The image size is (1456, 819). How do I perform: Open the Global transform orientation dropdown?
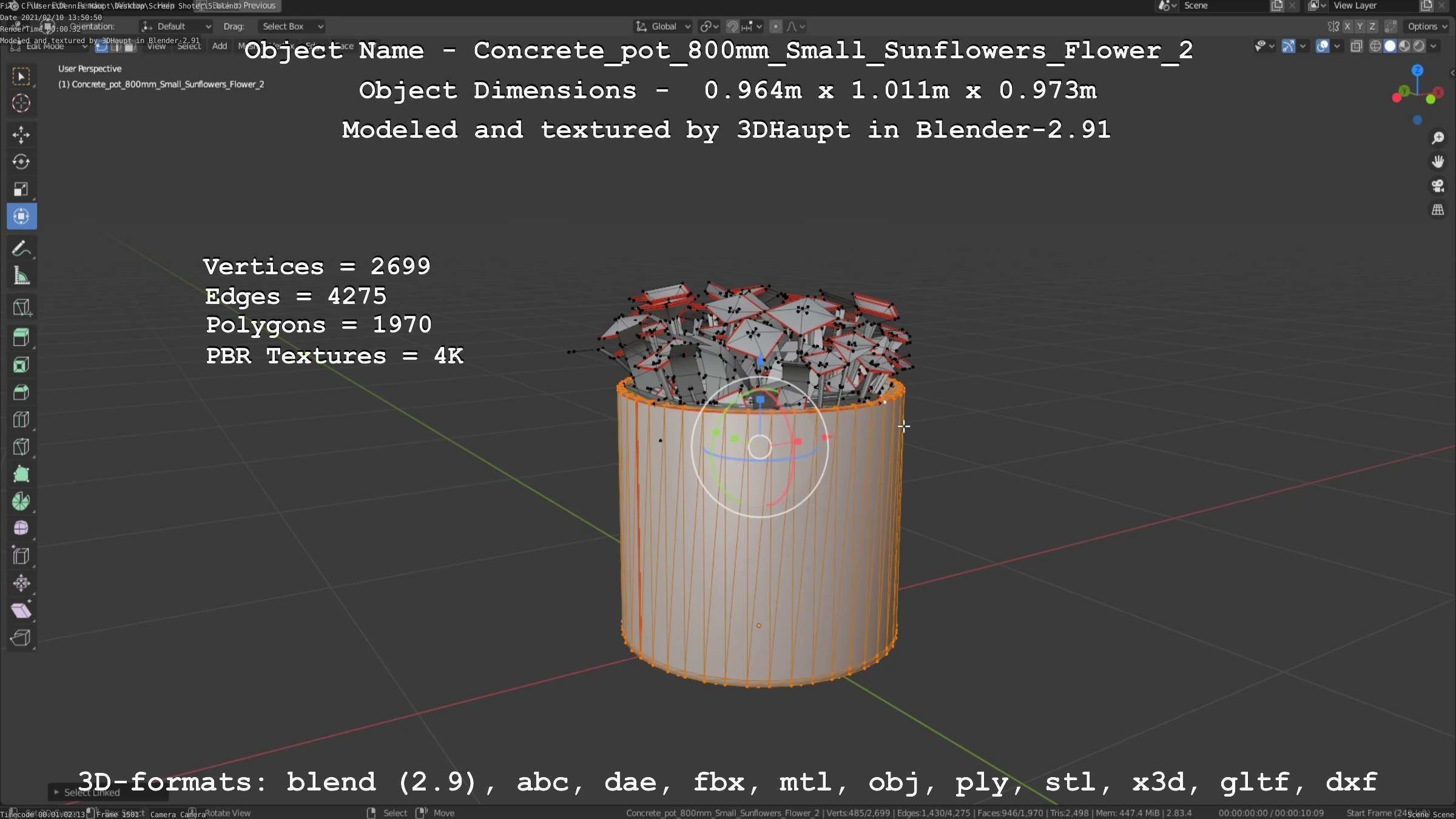pyautogui.click(x=662, y=27)
